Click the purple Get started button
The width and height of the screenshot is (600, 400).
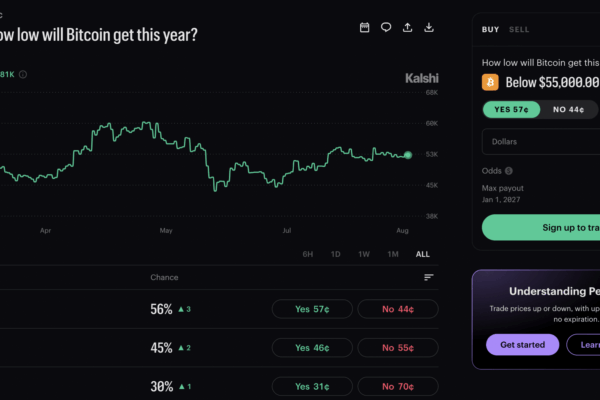click(522, 344)
